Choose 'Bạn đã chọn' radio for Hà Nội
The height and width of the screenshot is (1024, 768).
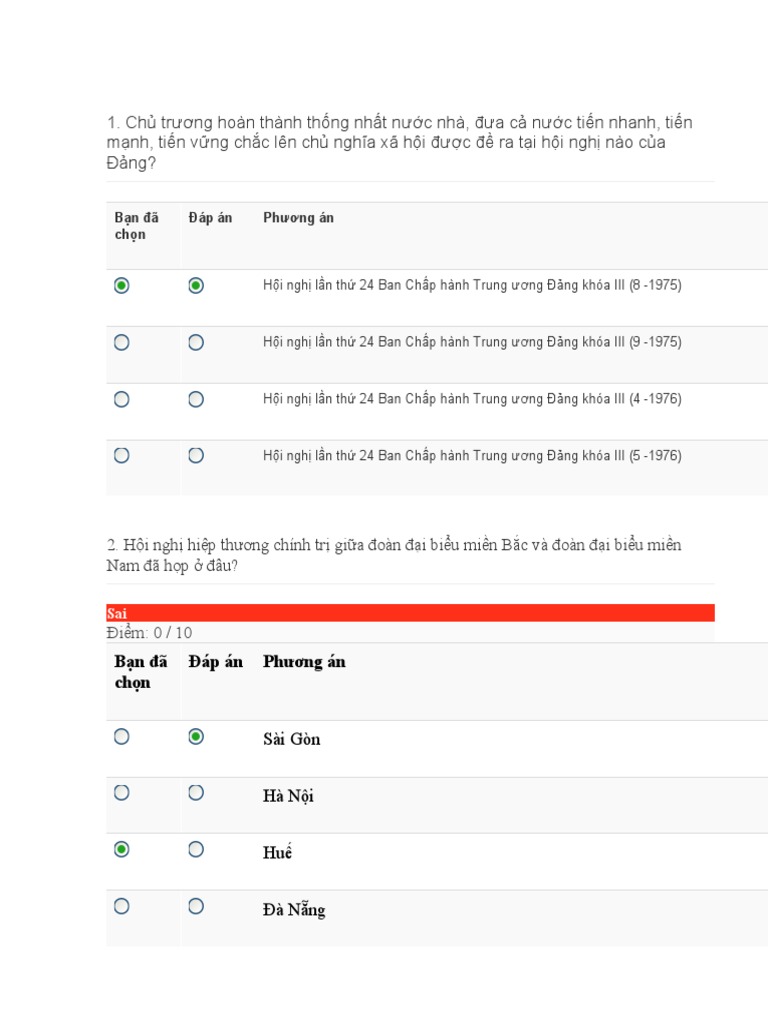[x=122, y=793]
